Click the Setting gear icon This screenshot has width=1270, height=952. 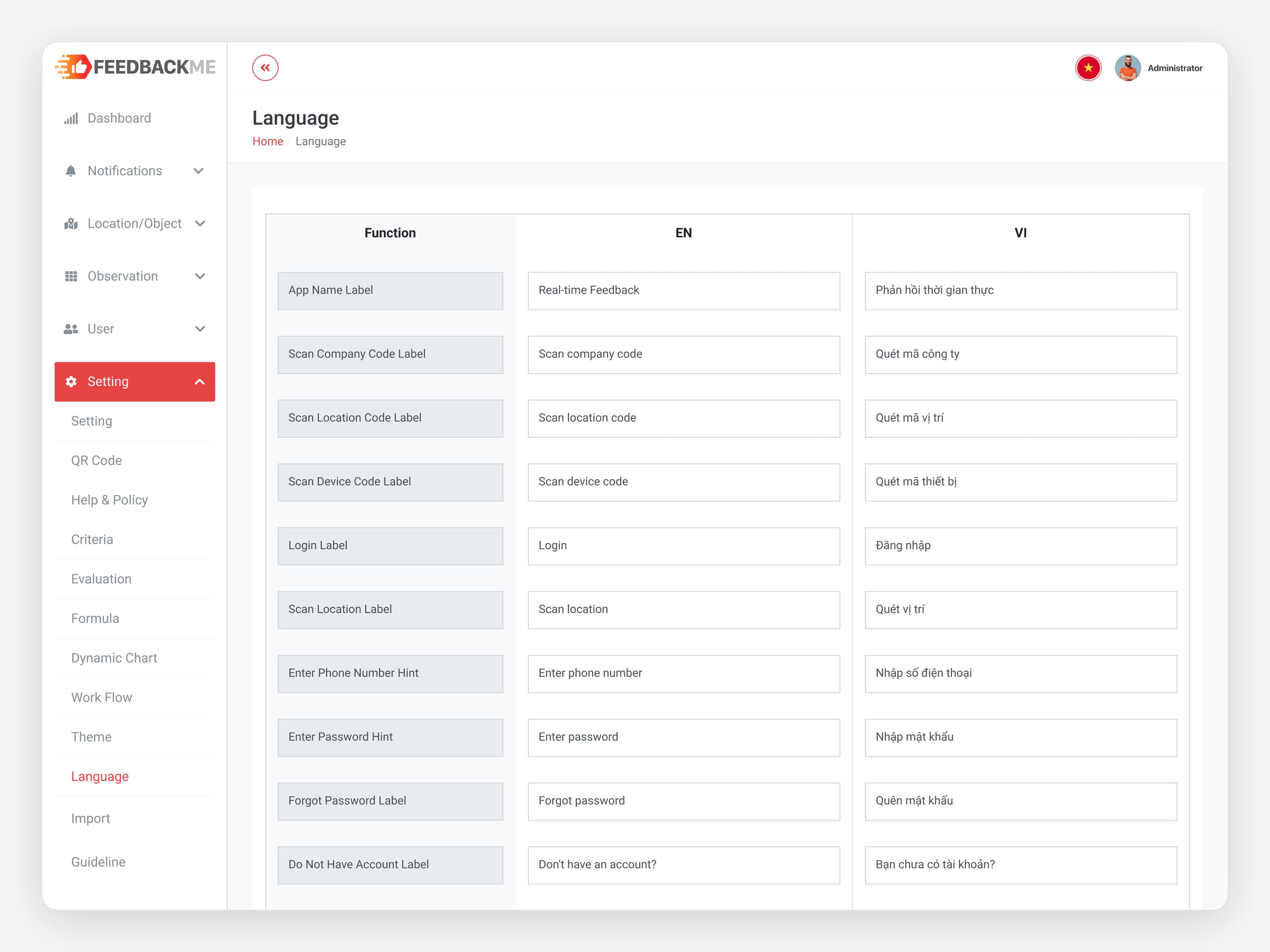coord(71,382)
